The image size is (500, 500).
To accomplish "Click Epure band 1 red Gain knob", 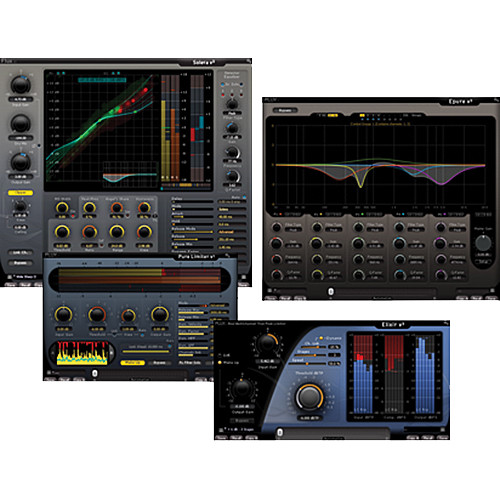I will point(276,243).
